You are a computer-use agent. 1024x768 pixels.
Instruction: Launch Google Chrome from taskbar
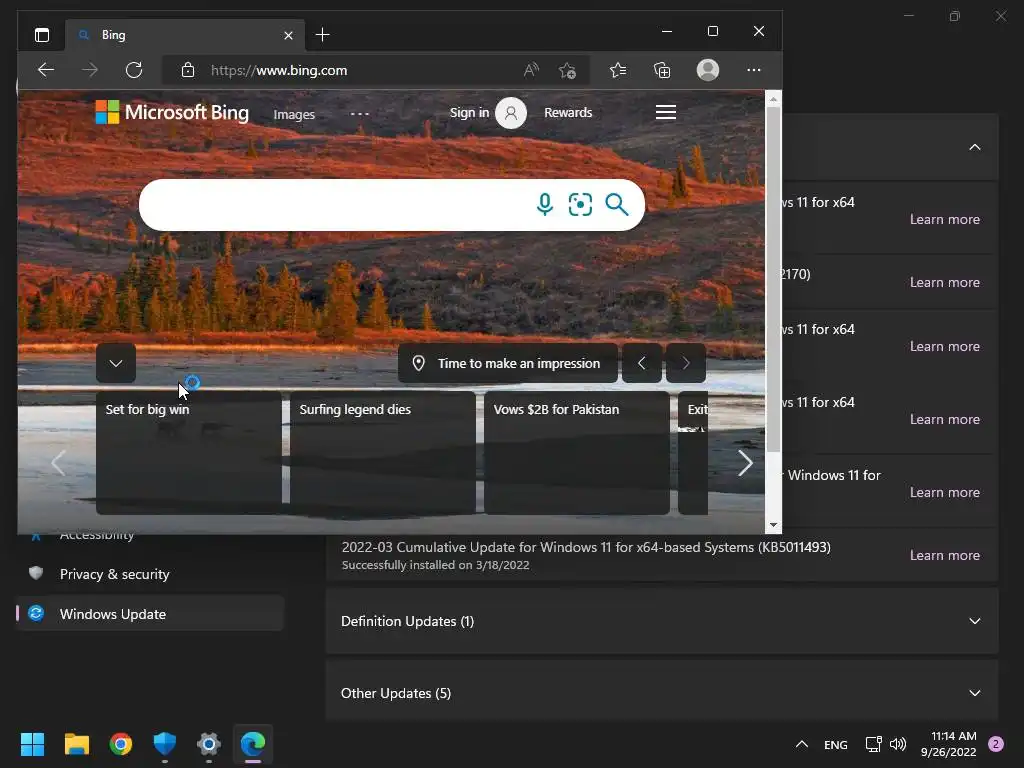point(121,744)
